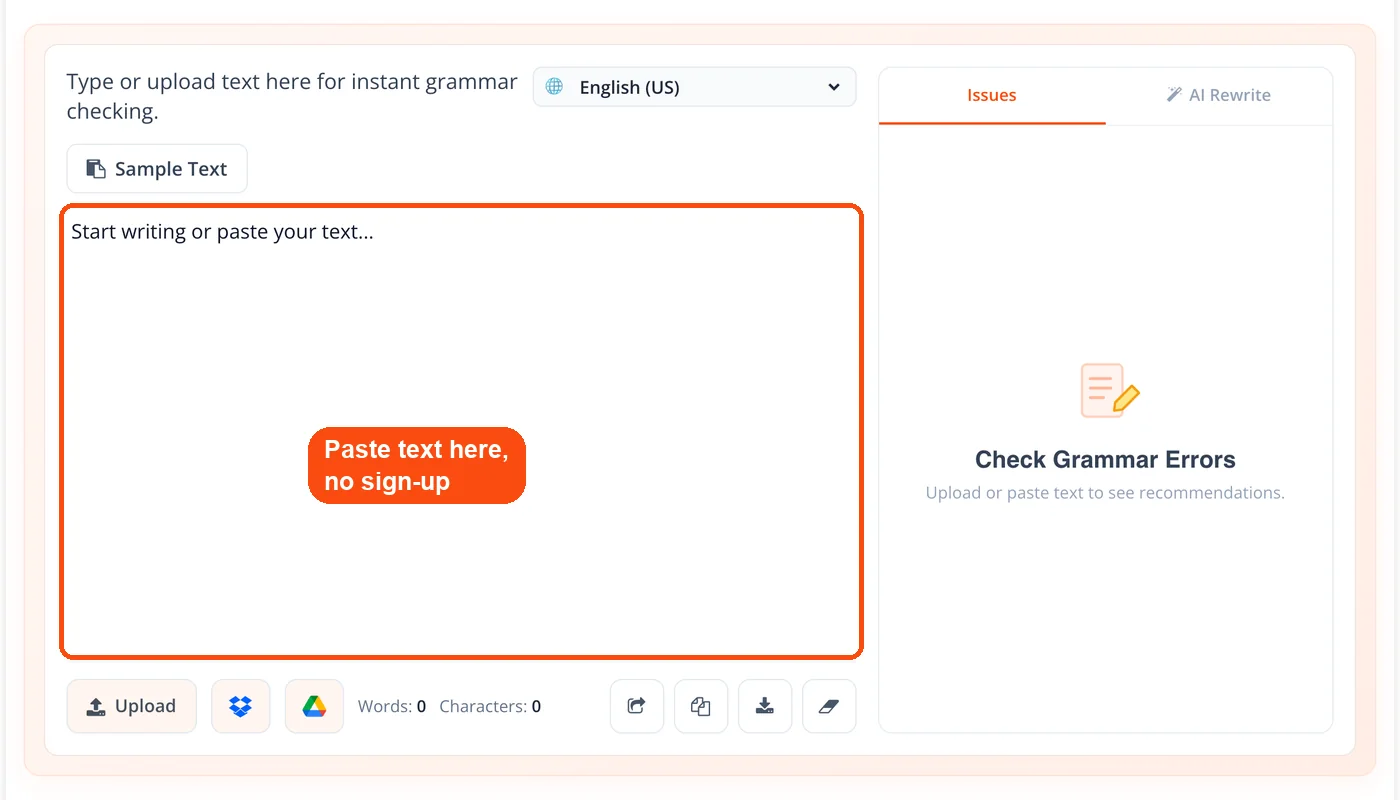Download text with the download icon
This screenshot has height=800, width=1400.
point(765,706)
